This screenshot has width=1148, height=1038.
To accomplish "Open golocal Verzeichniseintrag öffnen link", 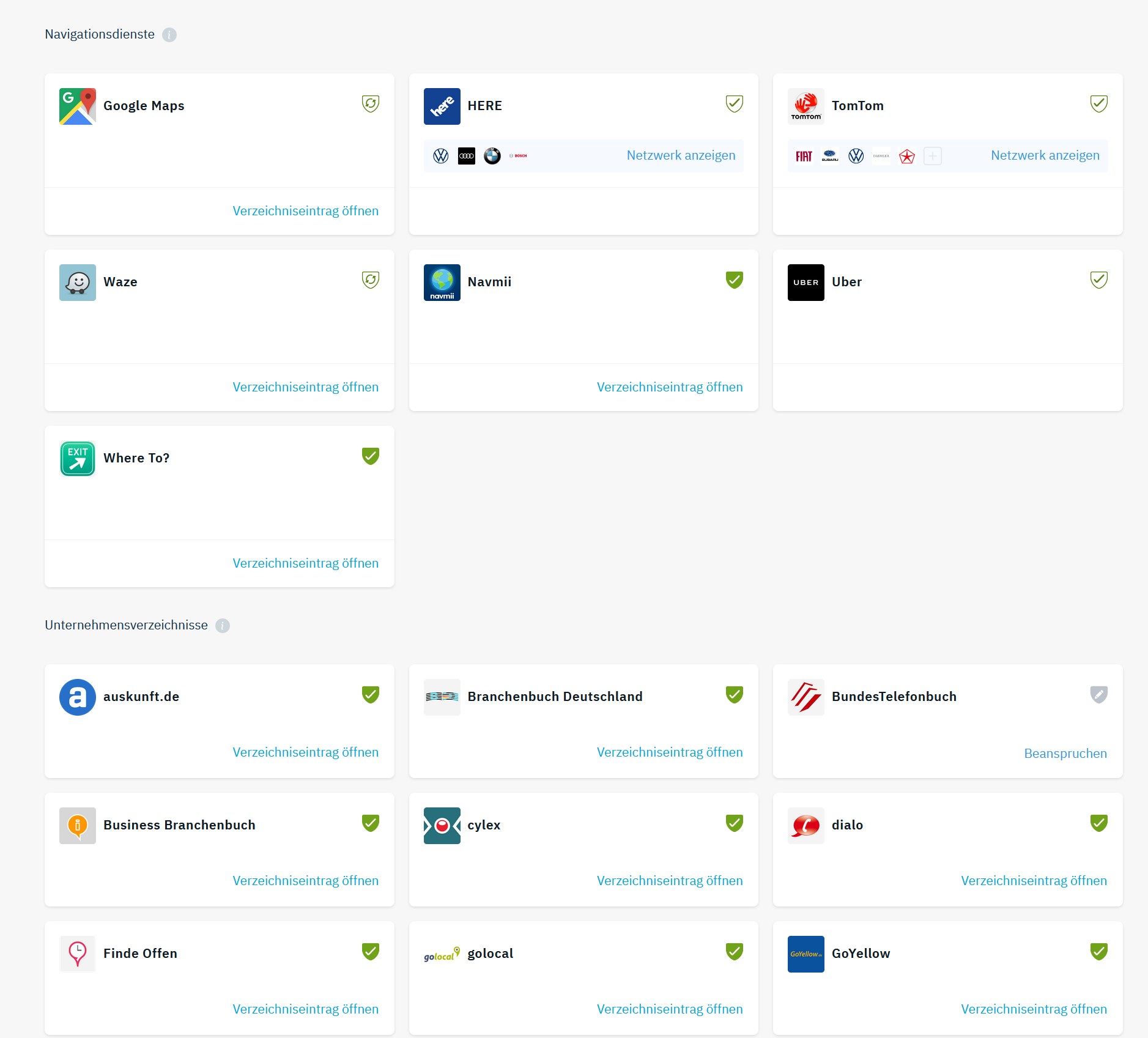I will [x=670, y=1009].
